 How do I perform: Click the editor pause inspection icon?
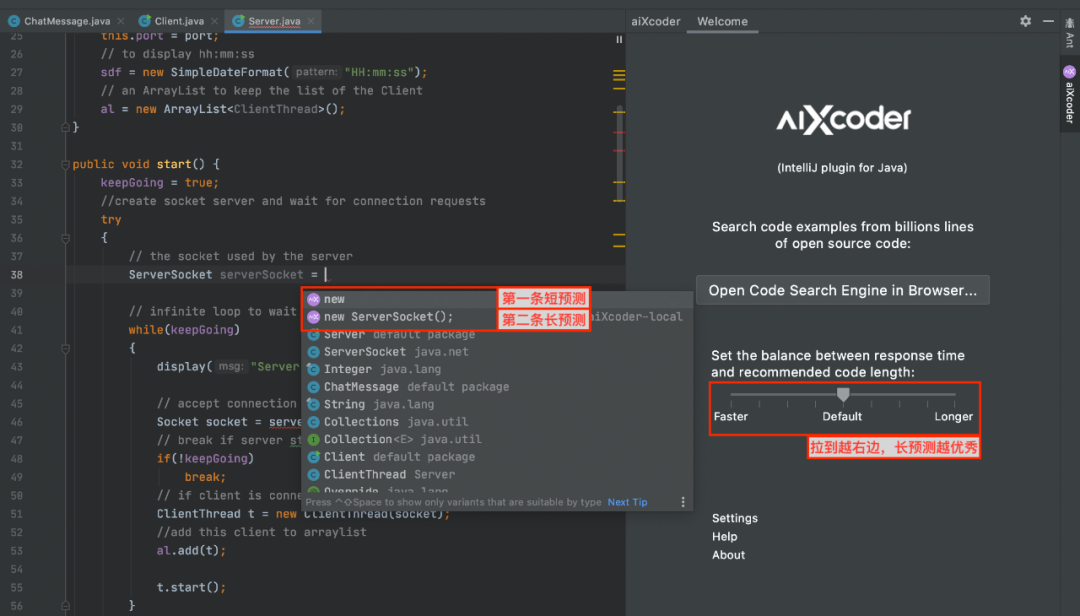[x=619, y=39]
